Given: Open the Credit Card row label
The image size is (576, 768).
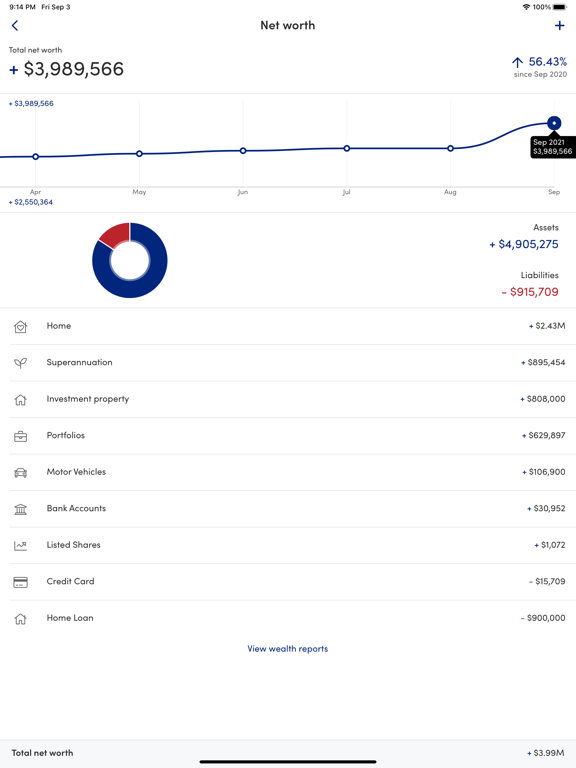Looking at the screenshot, I should [70, 581].
